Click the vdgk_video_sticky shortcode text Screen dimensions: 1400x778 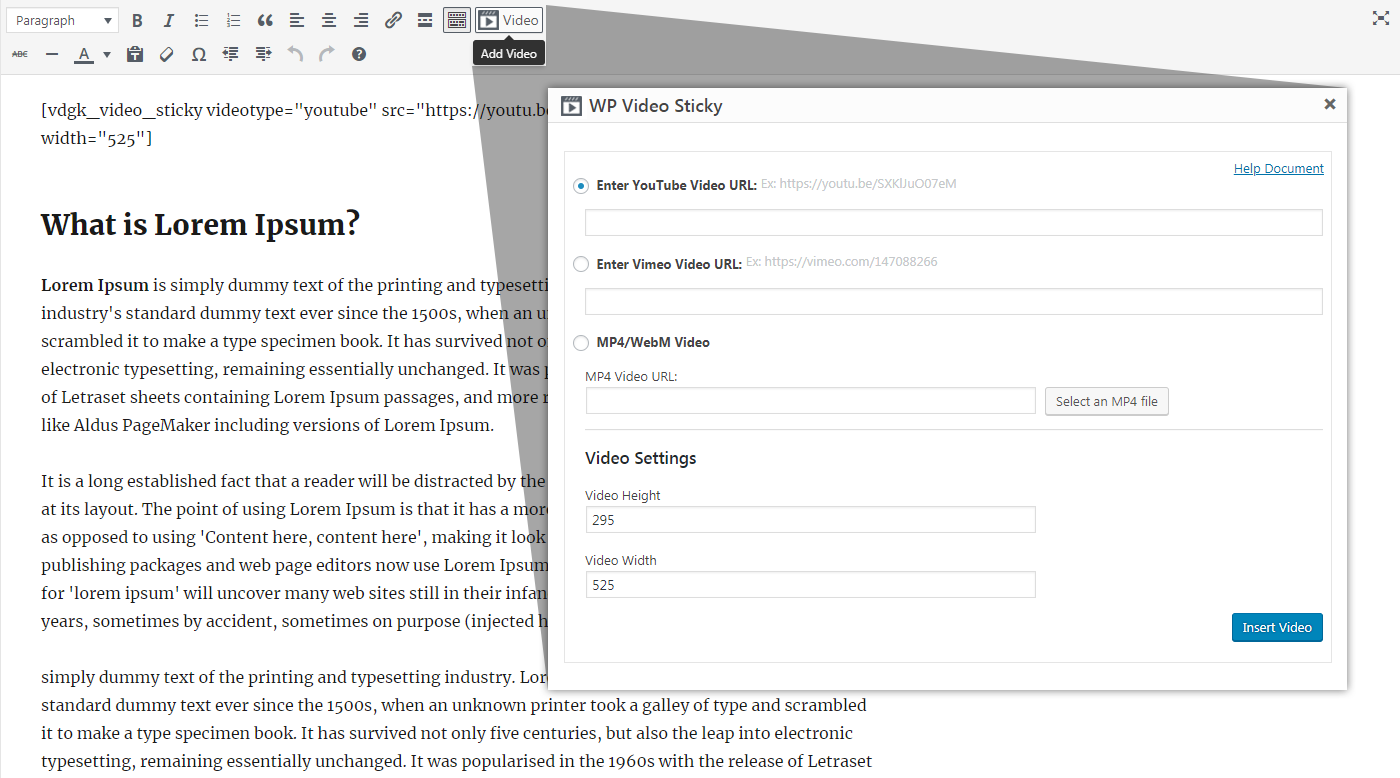pos(296,124)
